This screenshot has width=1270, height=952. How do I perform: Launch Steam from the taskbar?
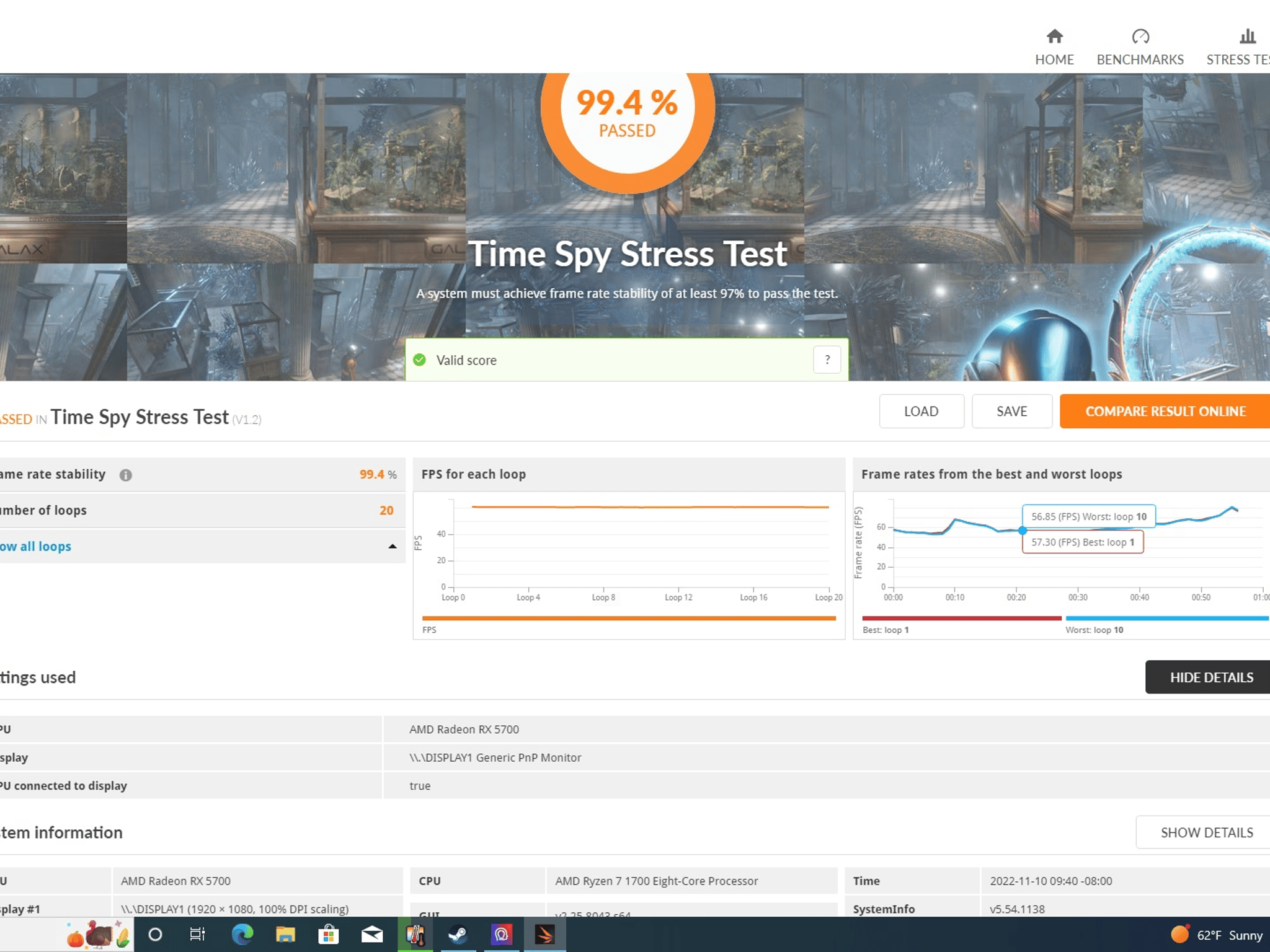[x=459, y=934]
